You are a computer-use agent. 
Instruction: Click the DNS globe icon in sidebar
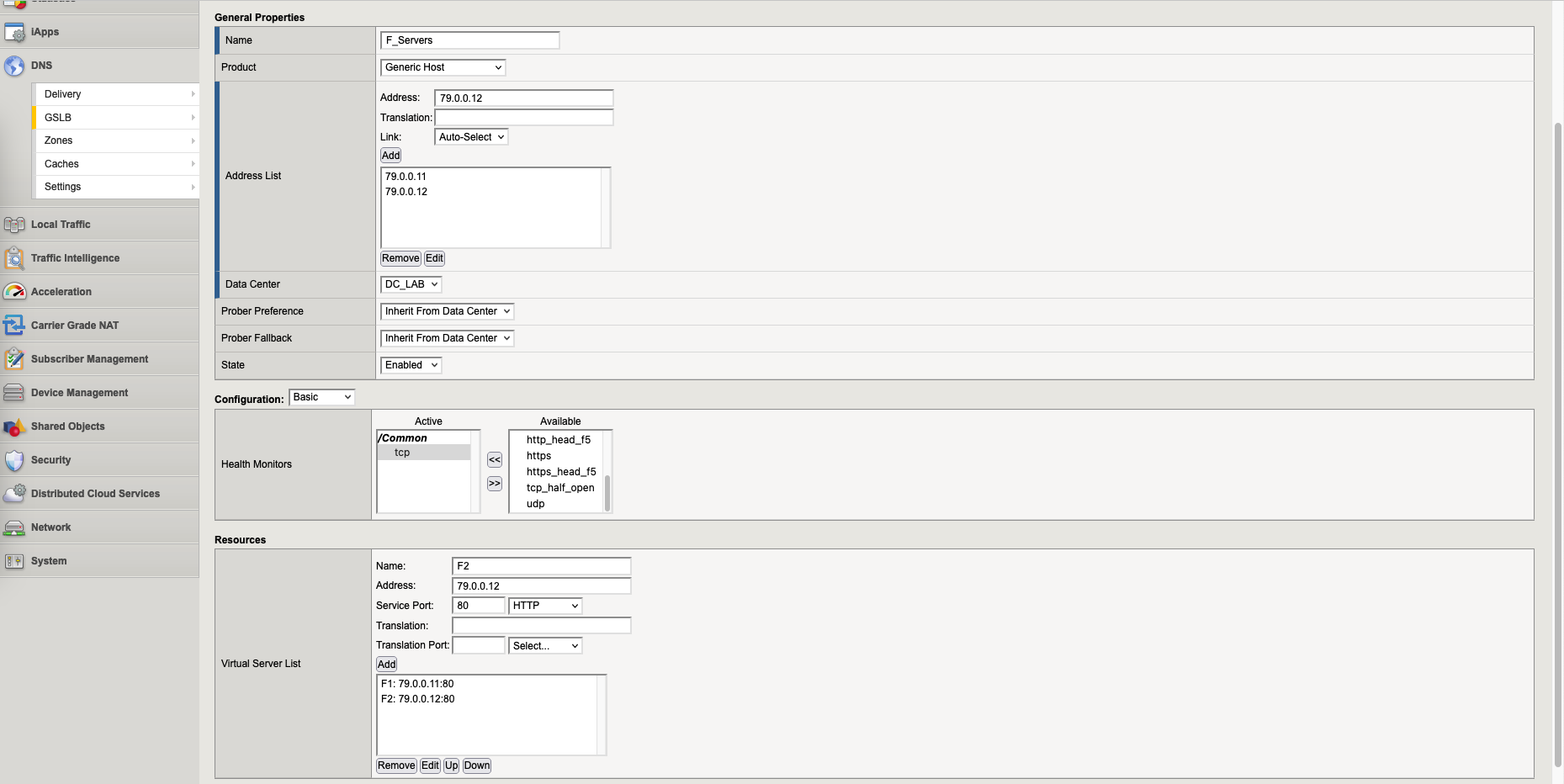click(14, 66)
